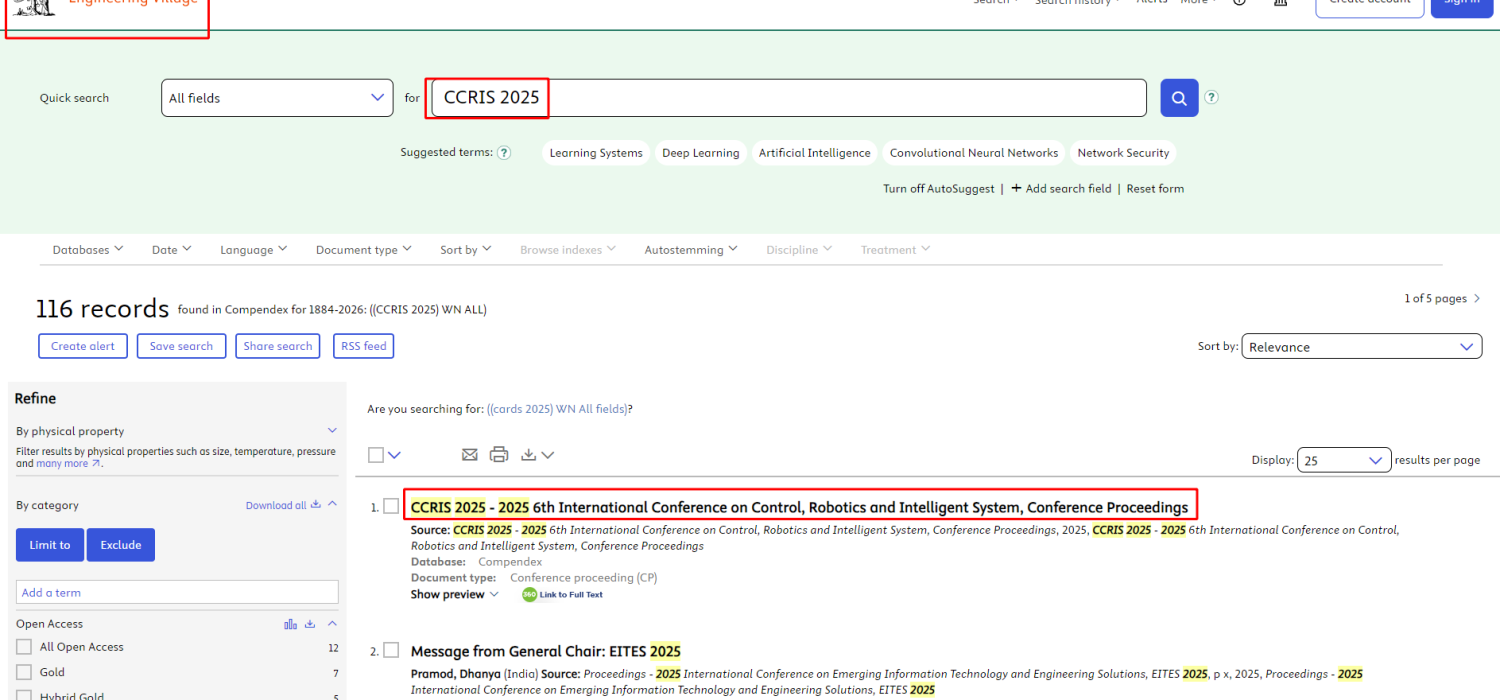
Task: Click the Save search button
Action: 181,346
